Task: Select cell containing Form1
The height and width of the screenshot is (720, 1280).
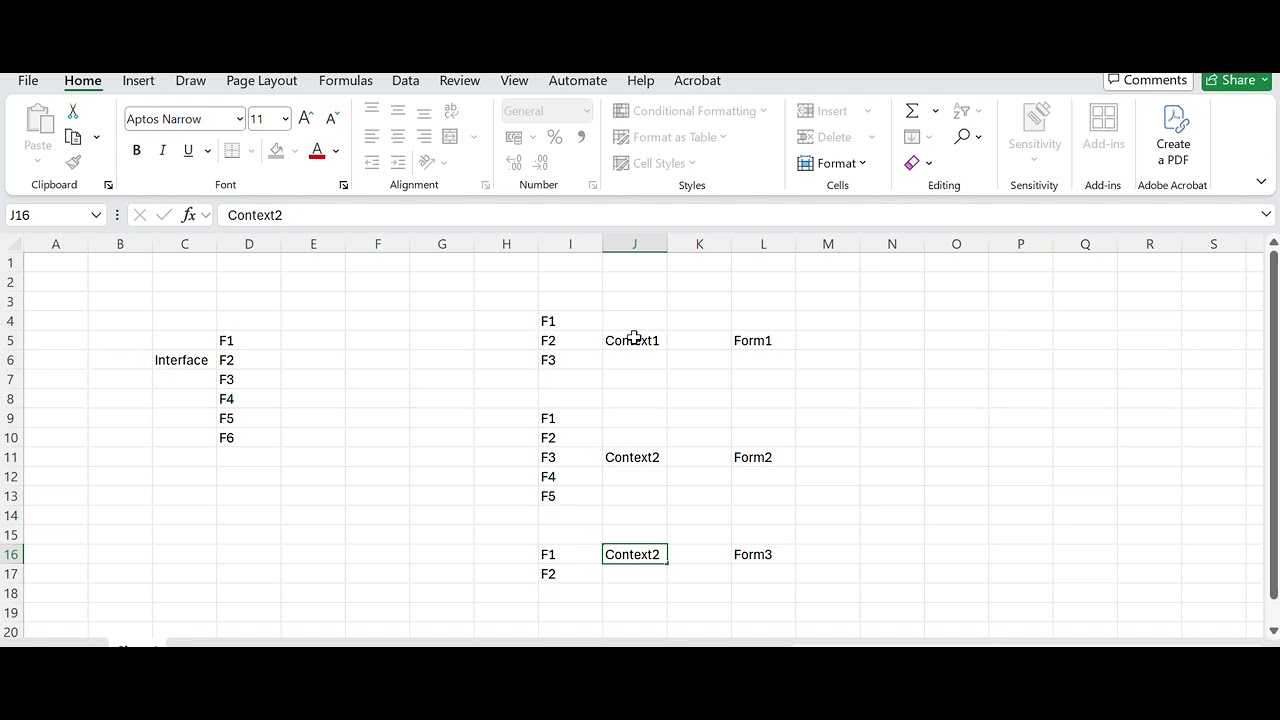Action: point(763,341)
